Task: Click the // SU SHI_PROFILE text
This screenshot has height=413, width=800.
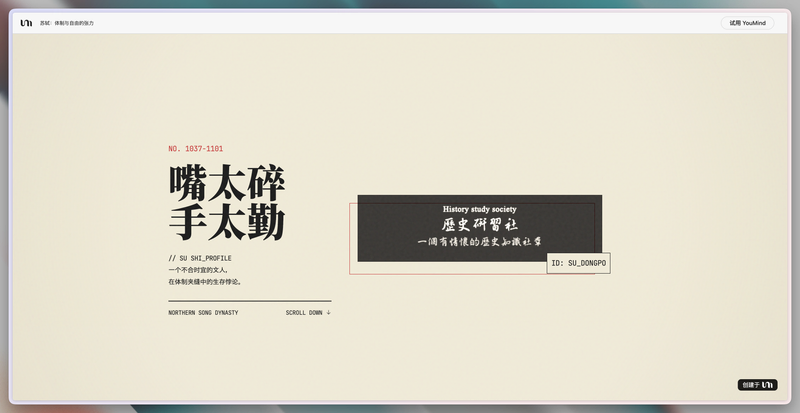Action: click(x=199, y=258)
